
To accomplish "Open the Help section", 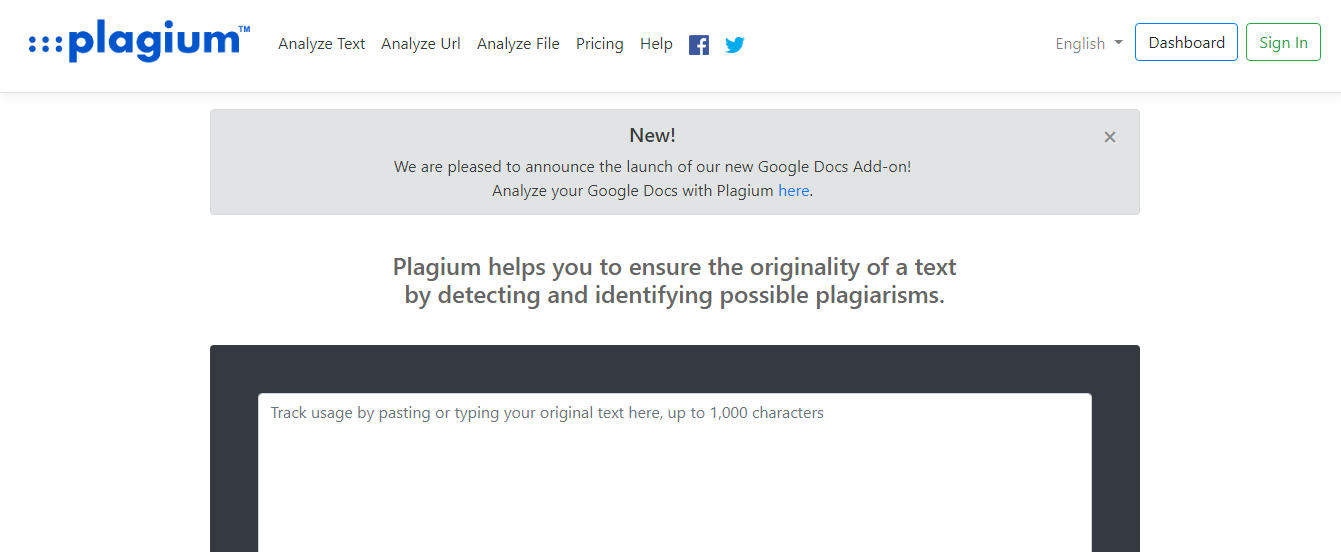I will pos(656,44).
